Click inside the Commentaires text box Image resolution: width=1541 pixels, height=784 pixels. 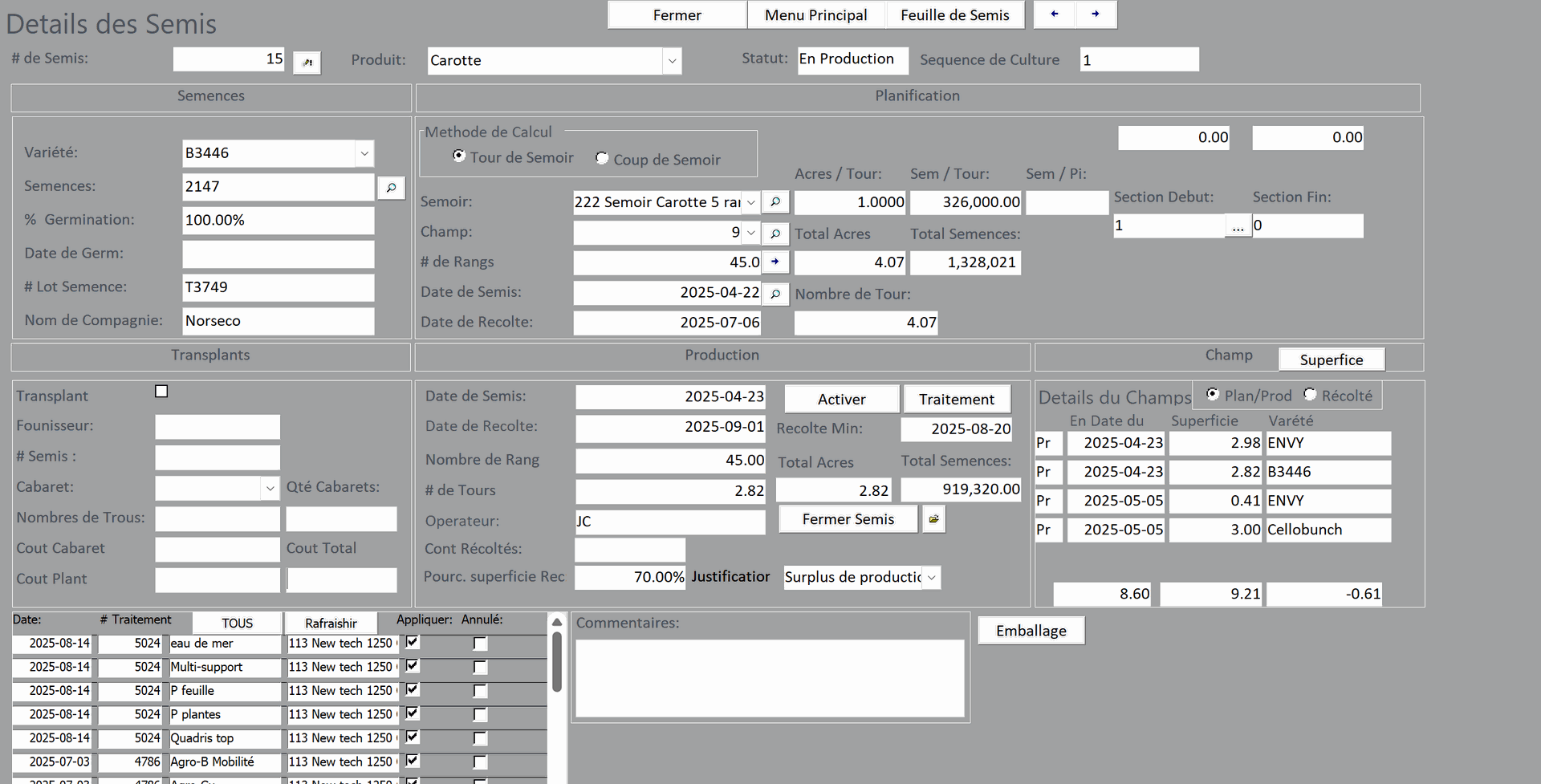pyautogui.click(x=769, y=678)
